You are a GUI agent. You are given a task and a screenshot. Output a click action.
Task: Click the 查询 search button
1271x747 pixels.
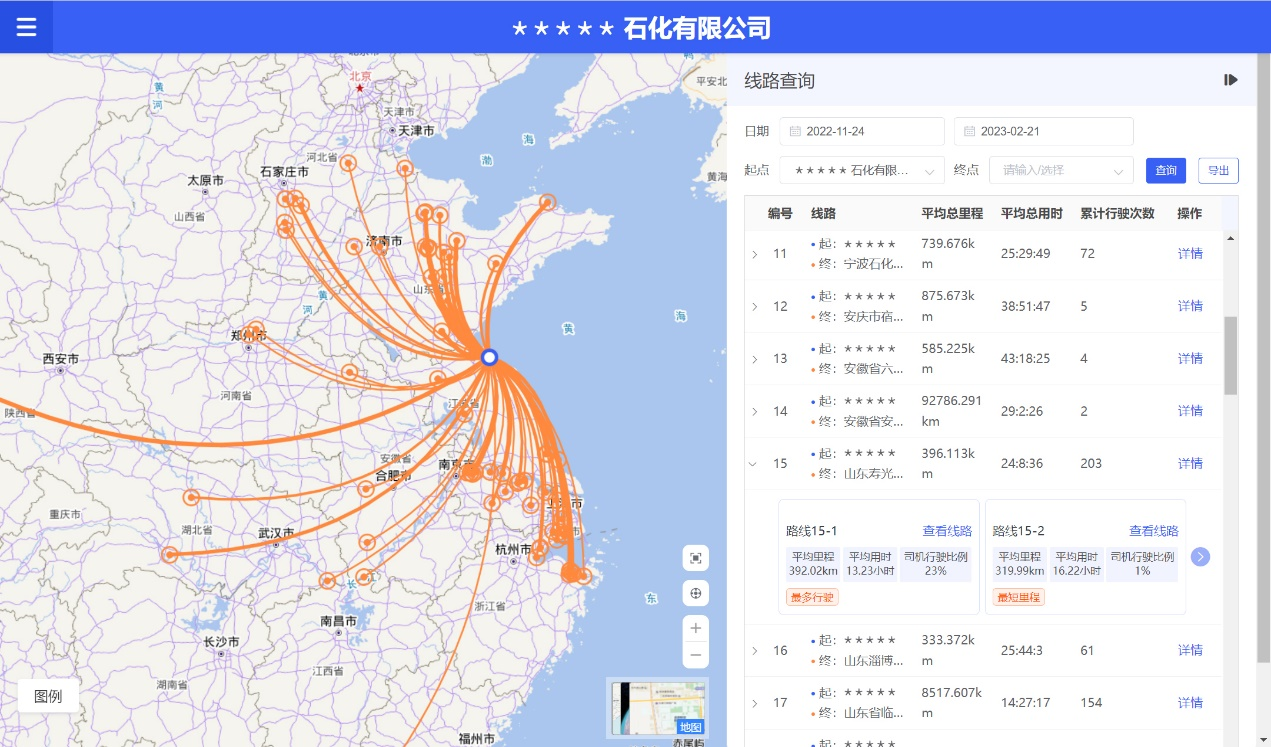pyautogui.click(x=1166, y=170)
